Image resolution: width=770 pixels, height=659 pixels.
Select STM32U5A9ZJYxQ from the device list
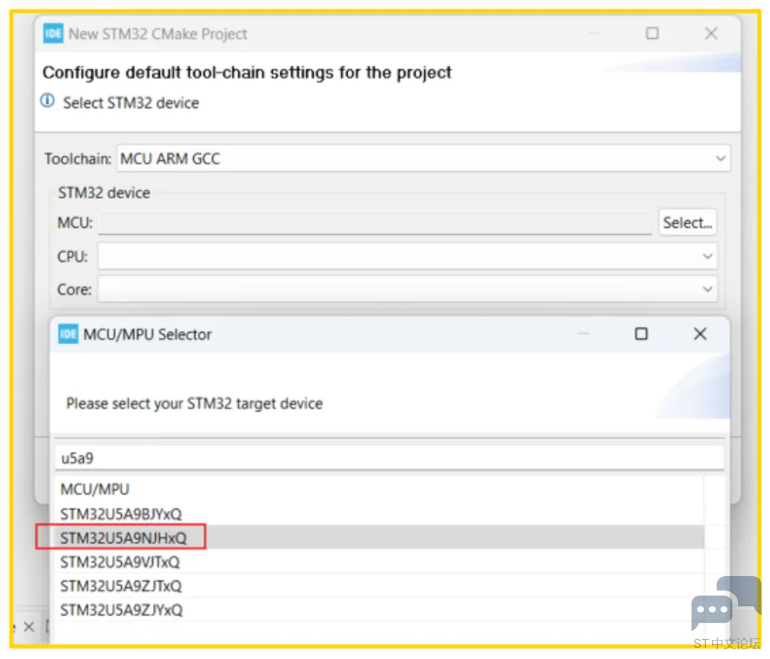[380, 609]
